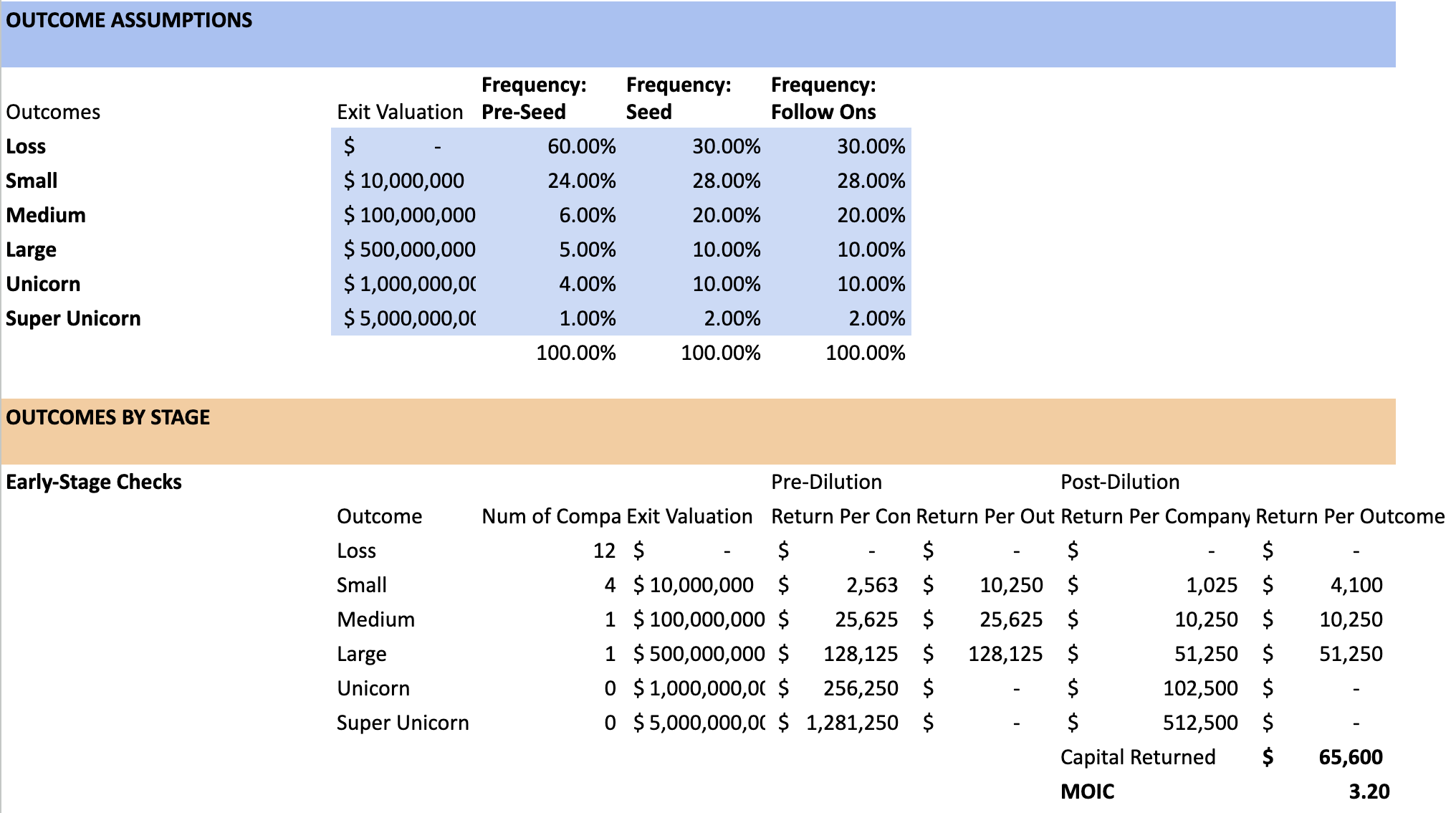
Task: Select Small exit valuation $10,000,000 assumption cell
Action: (x=405, y=181)
